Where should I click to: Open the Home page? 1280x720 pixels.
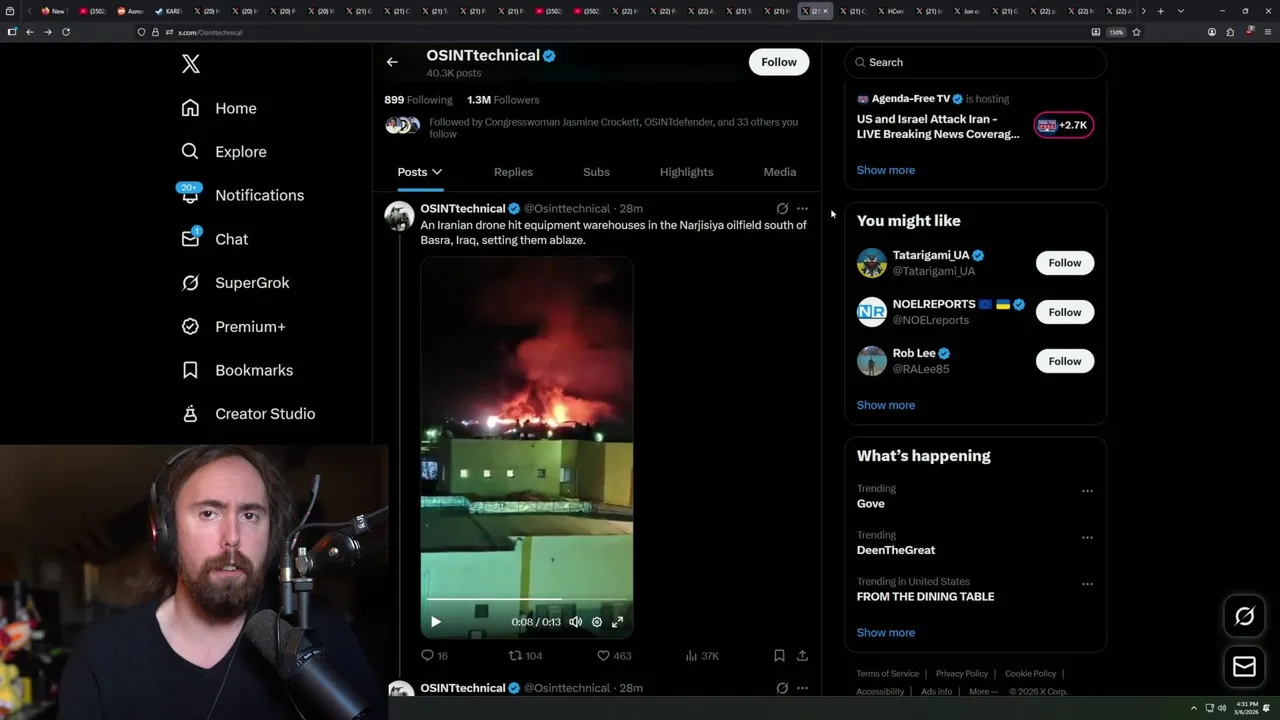tap(219, 108)
